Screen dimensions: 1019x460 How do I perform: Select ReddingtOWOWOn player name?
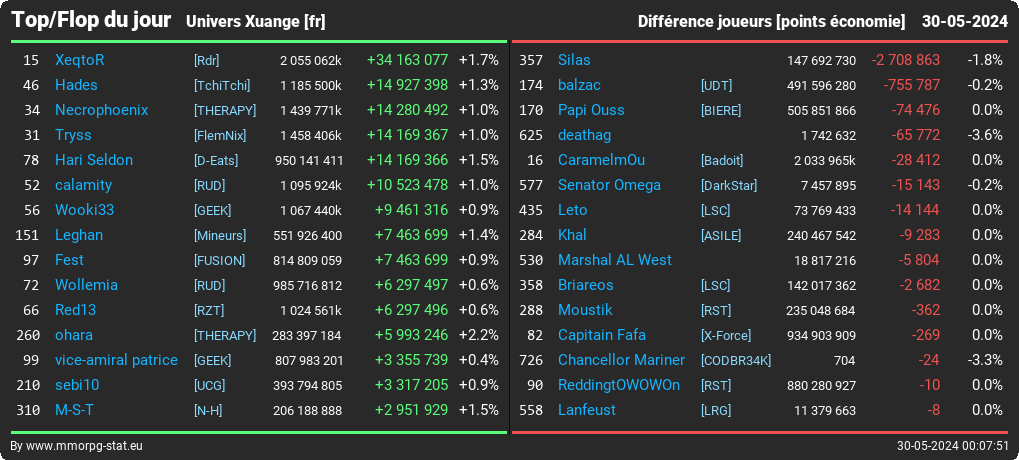coord(619,385)
